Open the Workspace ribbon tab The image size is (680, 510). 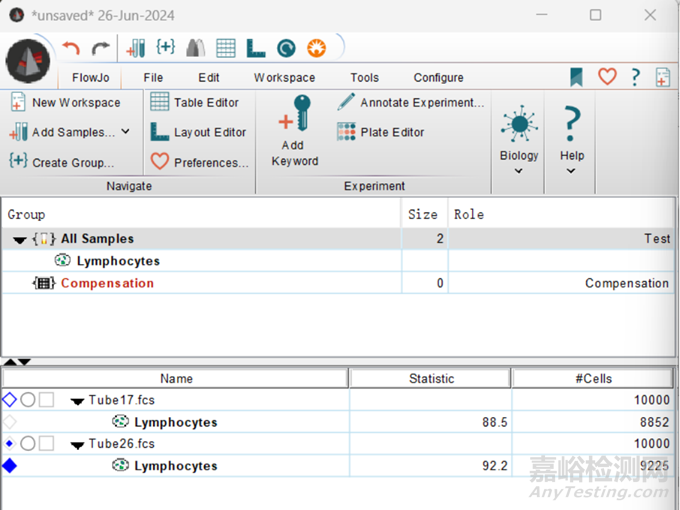coord(284,77)
